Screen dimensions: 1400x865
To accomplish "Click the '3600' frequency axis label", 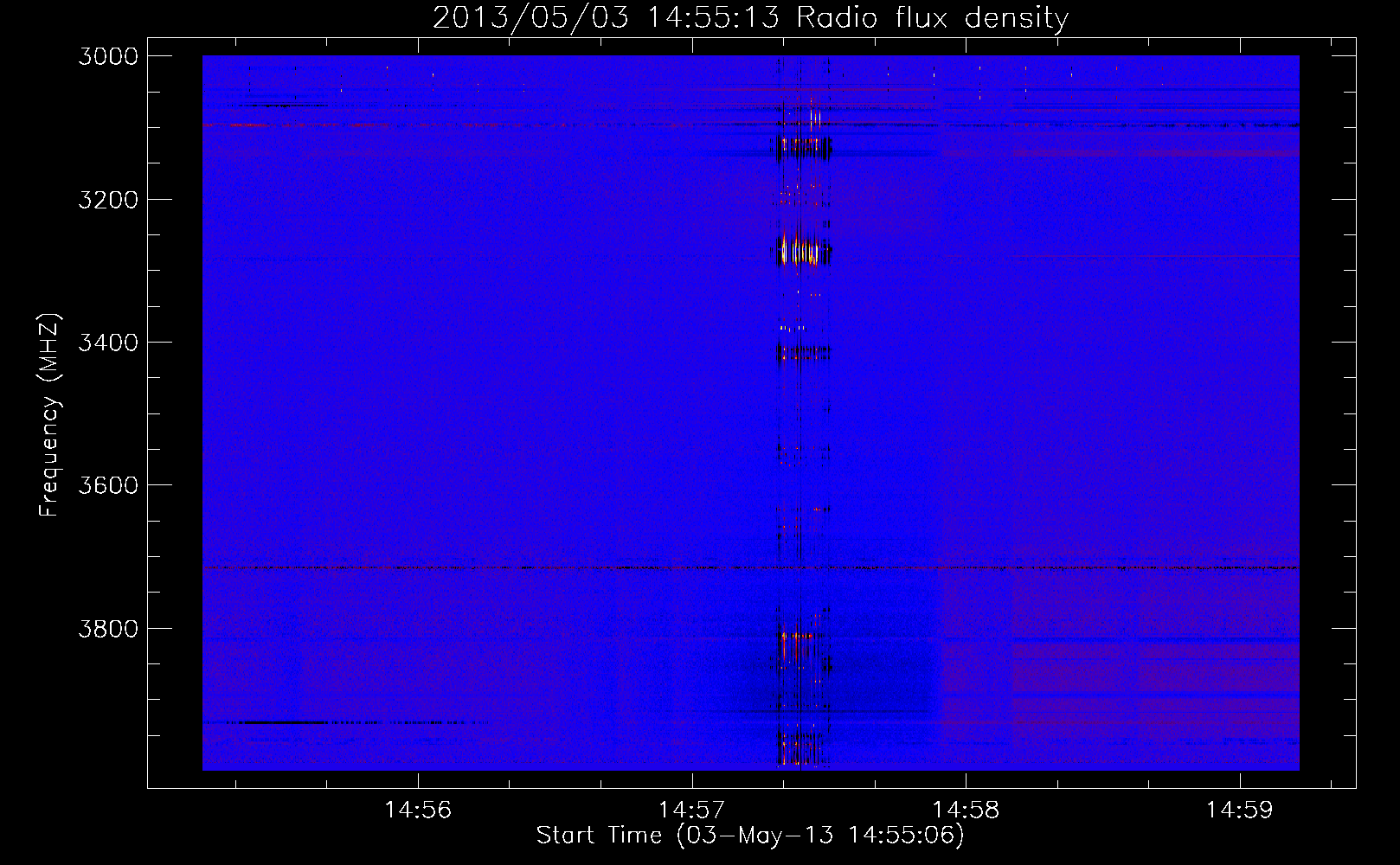I will (x=108, y=485).
